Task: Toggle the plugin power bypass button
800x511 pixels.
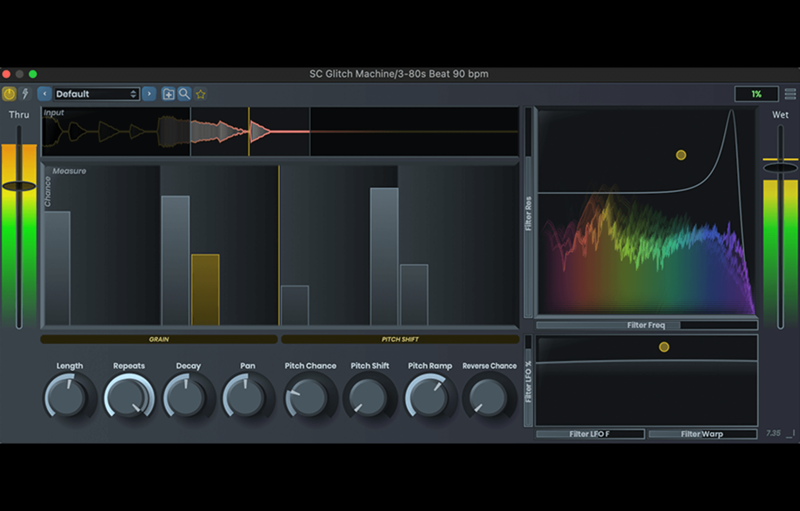Action: (9, 94)
